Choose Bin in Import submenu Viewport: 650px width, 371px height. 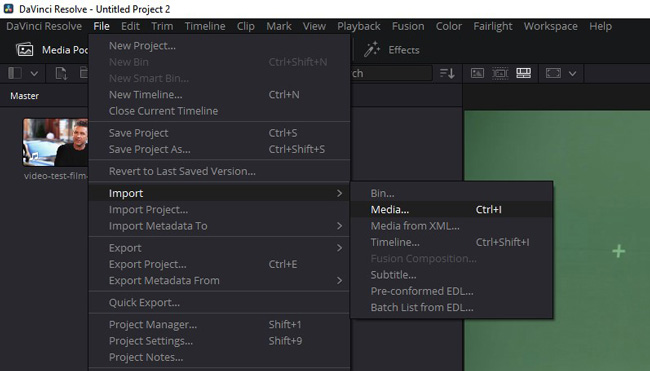(x=452, y=193)
